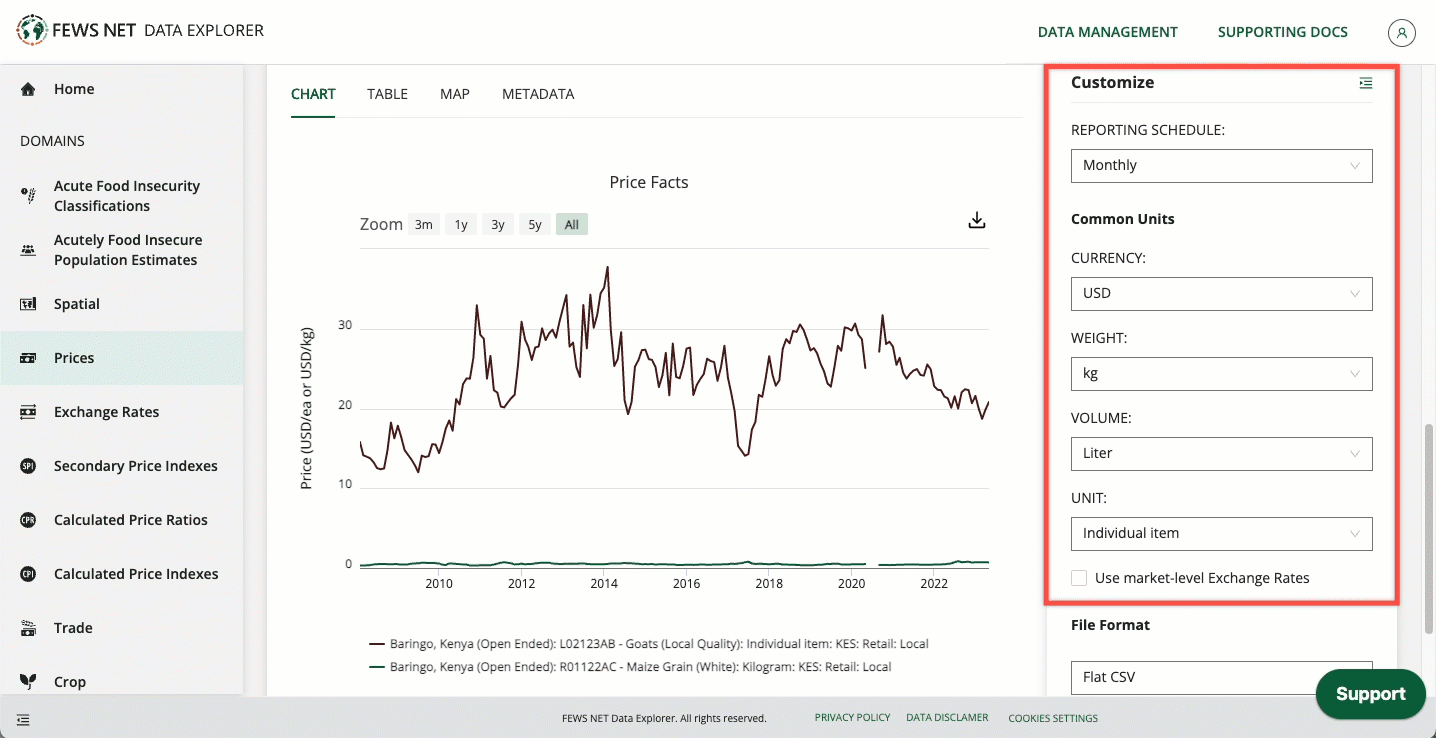Image resolution: width=1436 pixels, height=738 pixels.
Task: Open the Privacy Policy link
Action: [852, 717]
